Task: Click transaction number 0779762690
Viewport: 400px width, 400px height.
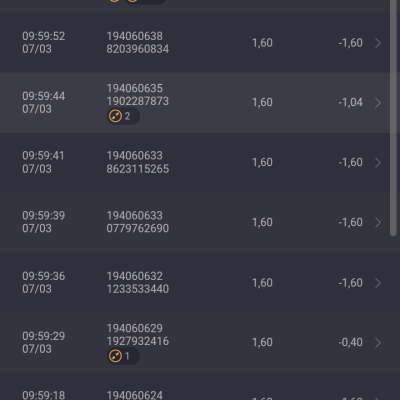Action: [138, 228]
